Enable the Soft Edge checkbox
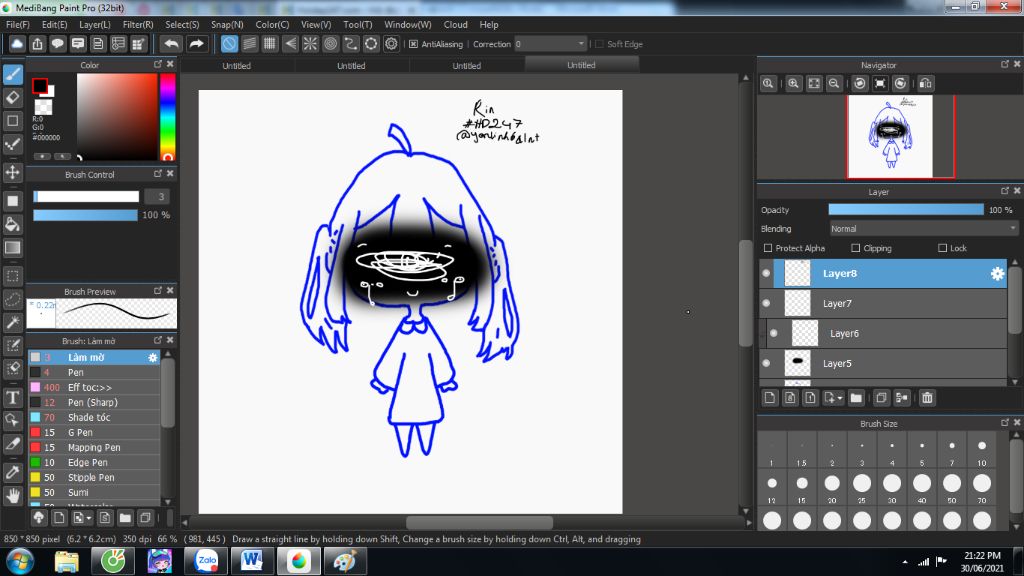Image resolution: width=1024 pixels, height=576 pixels. point(600,44)
